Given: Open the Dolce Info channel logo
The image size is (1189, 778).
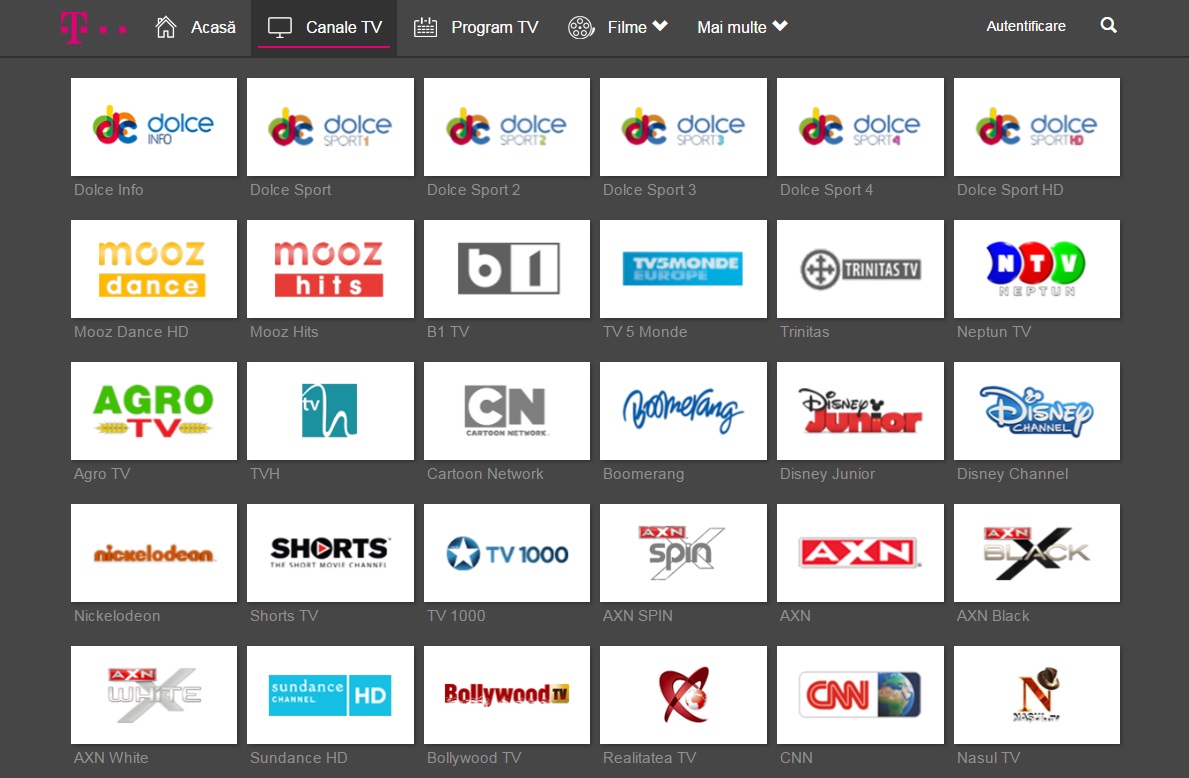Looking at the screenshot, I should coord(154,127).
